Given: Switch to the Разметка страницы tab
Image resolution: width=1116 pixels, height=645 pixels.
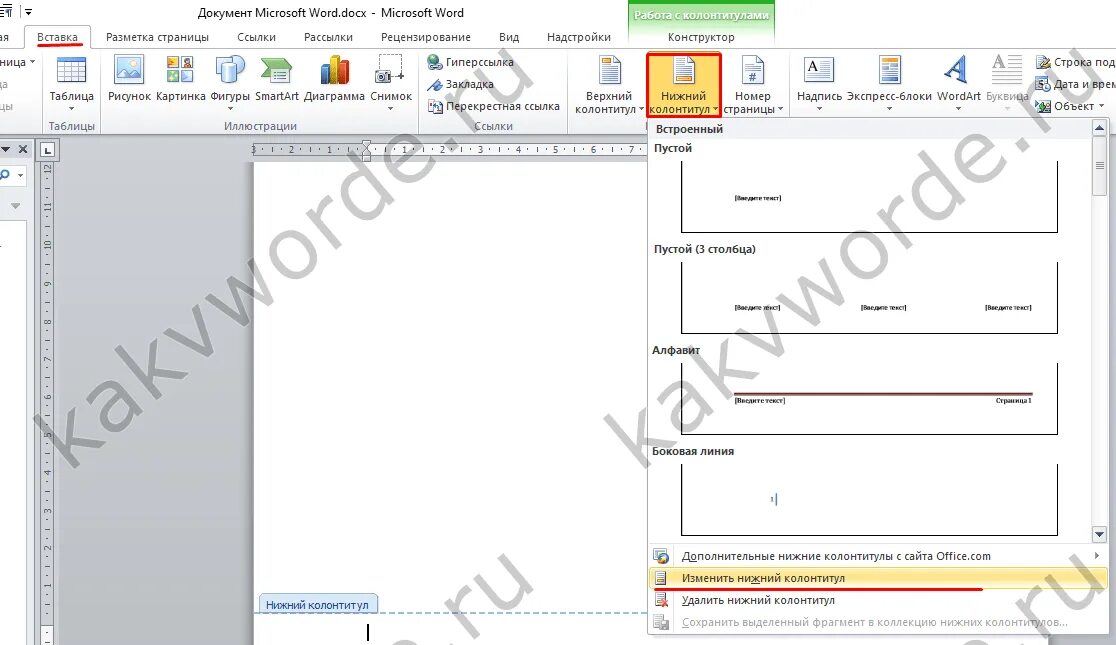Looking at the screenshot, I should [157, 37].
